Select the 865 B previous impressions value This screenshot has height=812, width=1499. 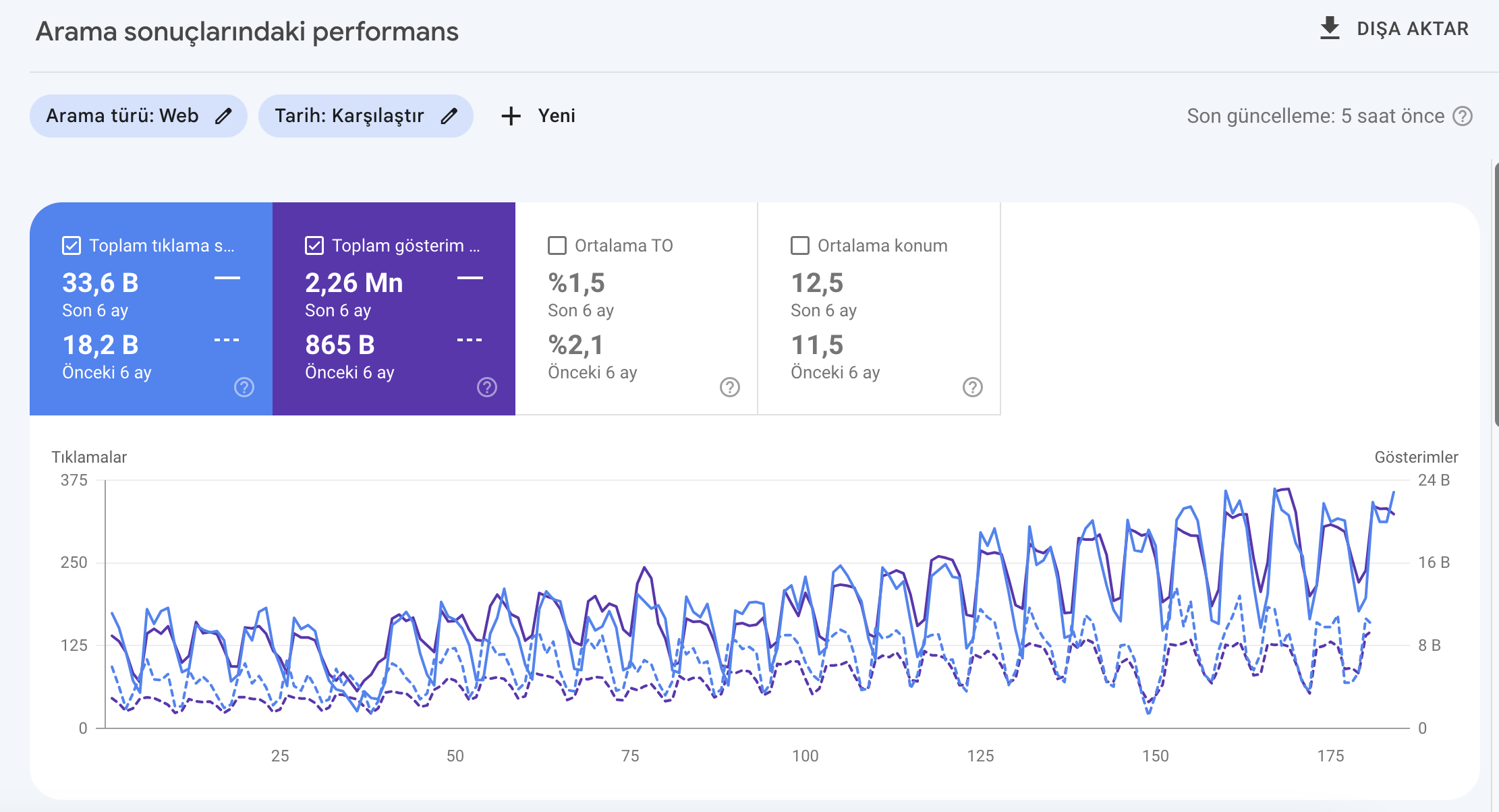coord(340,345)
